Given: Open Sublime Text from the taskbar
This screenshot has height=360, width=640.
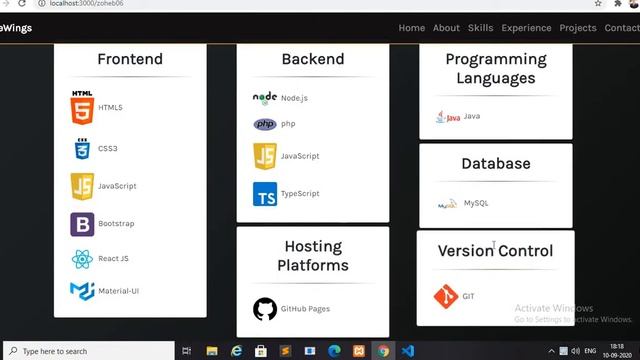Looking at the screenshot, I should pyautogui.click(x=285, y=351).
